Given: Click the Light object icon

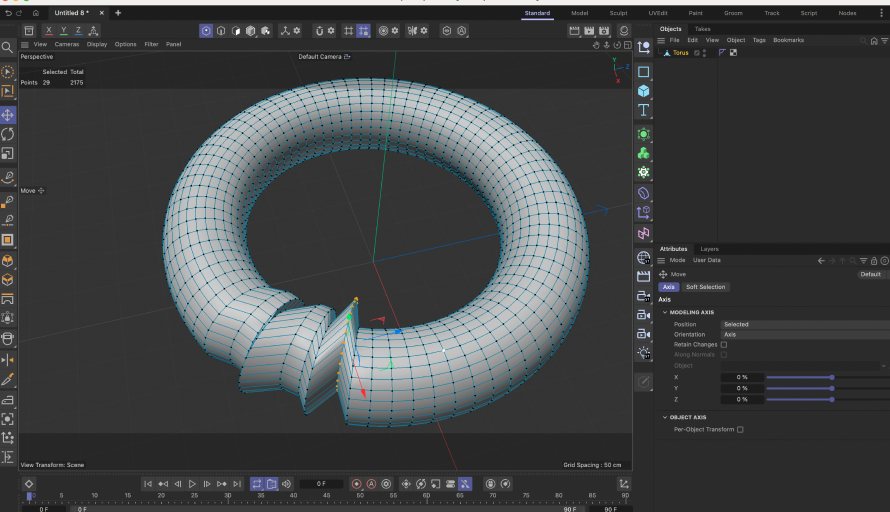Looking at the screenshot, I should point(644,353).
